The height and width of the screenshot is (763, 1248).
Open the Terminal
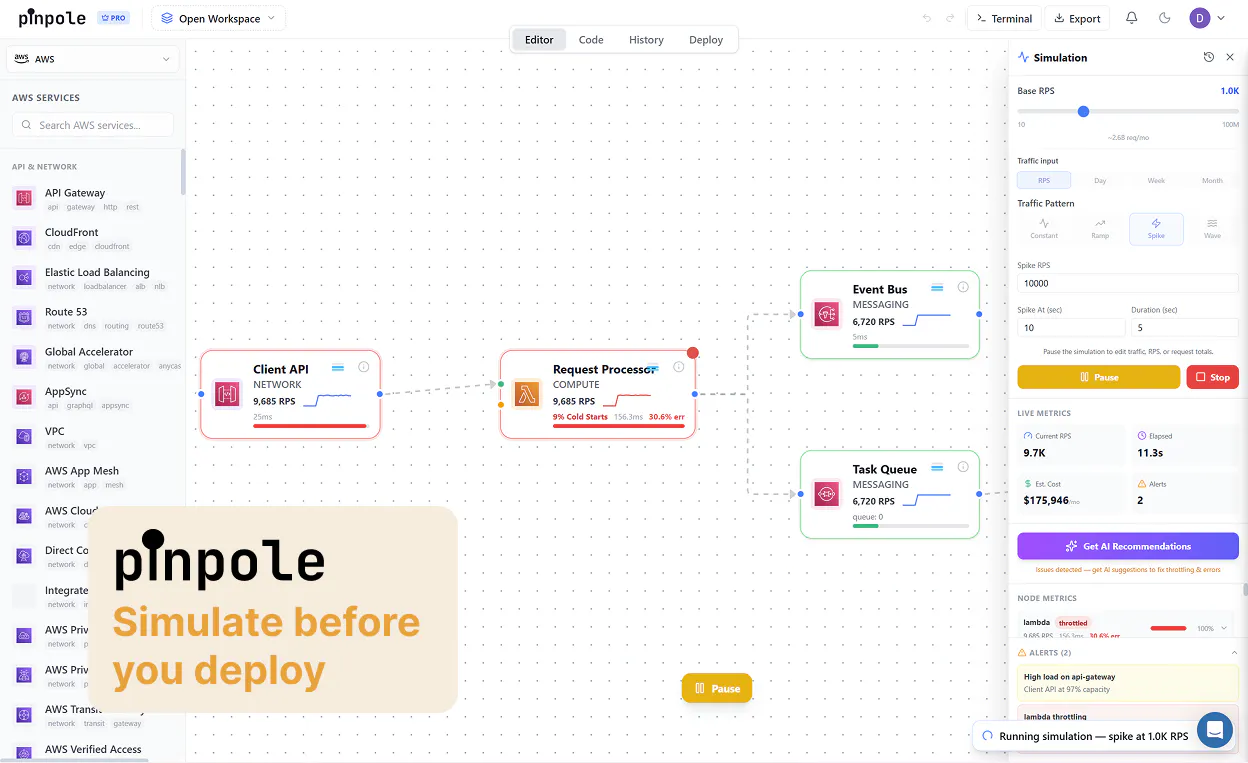(1004, 18)
